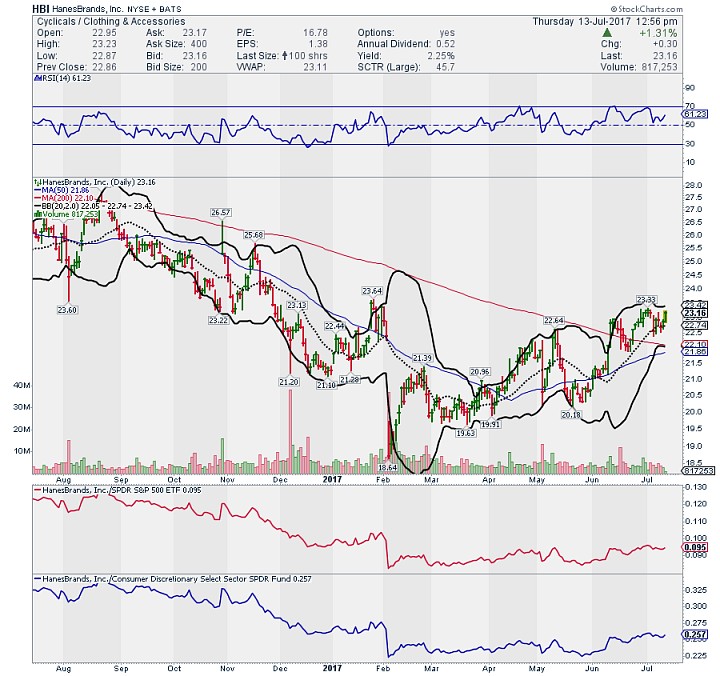Click the Ask value 23.17
This screenshot has width=720, height=676.
pyautogui.click(x=195, y=33)
